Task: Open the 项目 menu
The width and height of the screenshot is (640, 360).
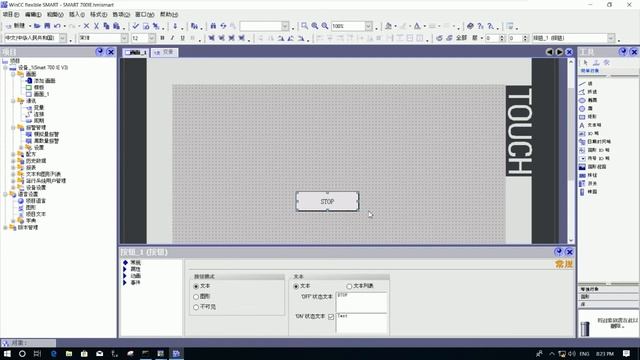Action: point(11,14)
